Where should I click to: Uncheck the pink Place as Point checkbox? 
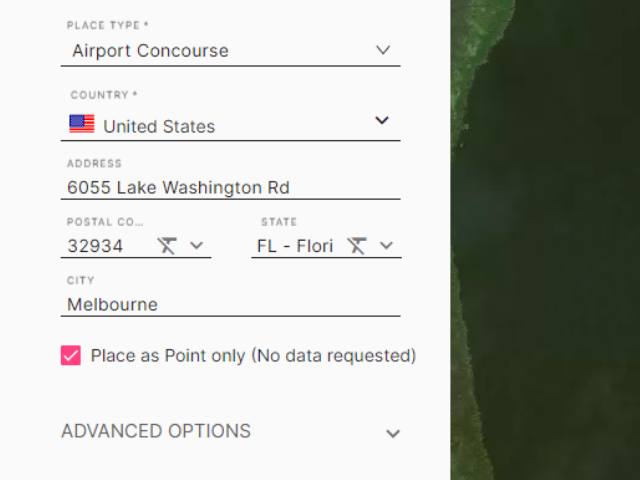71,355
